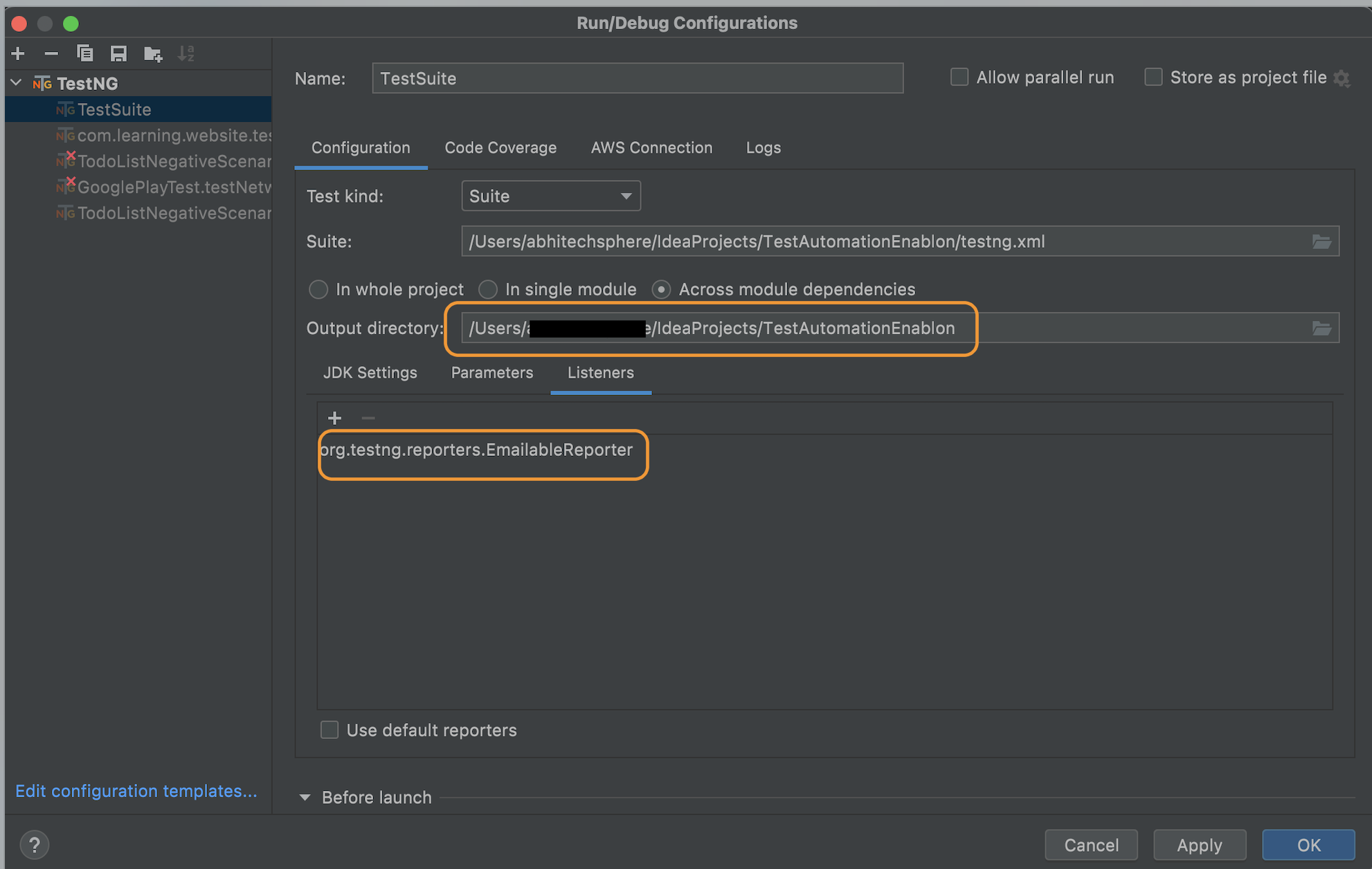Open the AWS Connection tab

point(651,147)
